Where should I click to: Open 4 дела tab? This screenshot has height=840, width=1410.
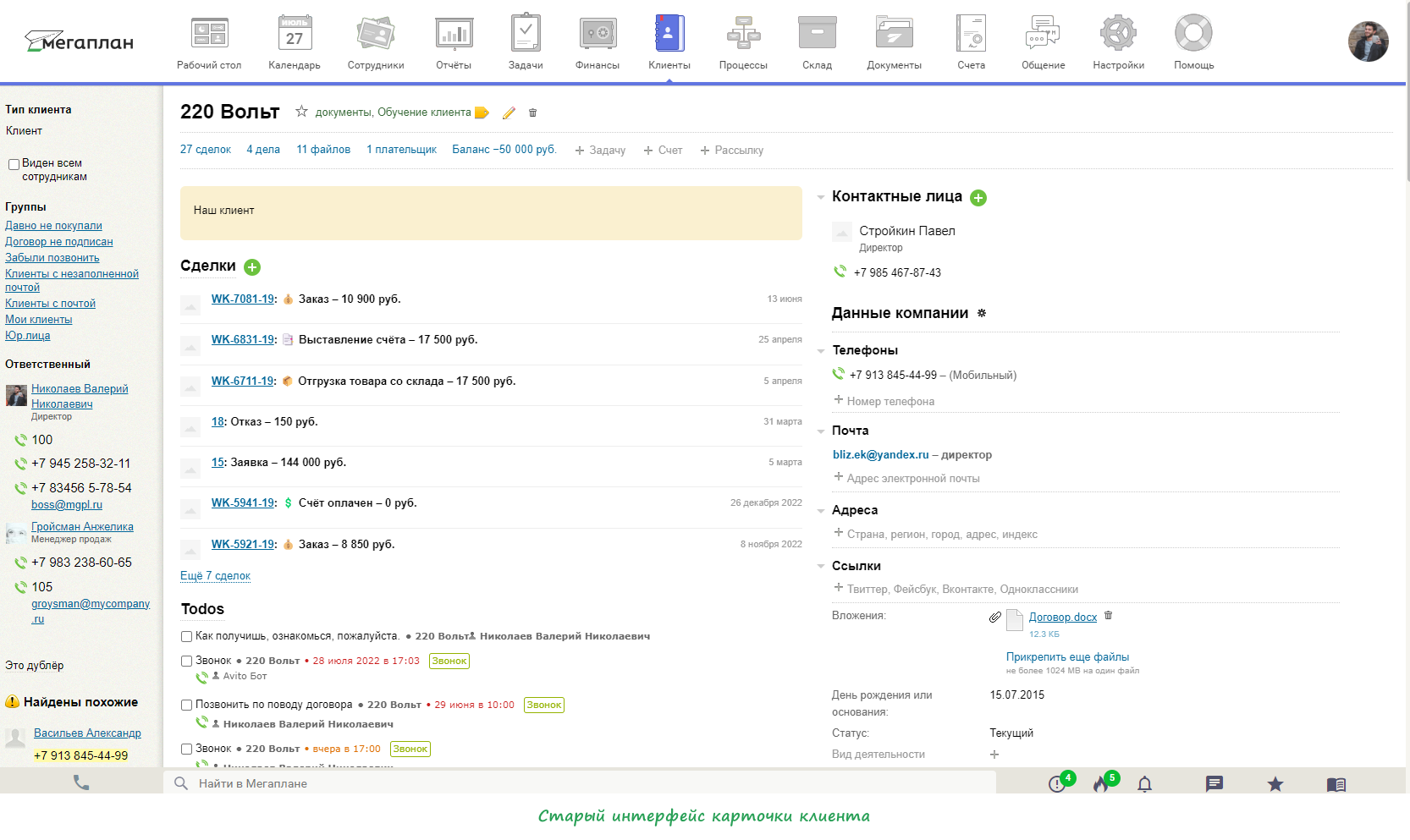(263, 150)
